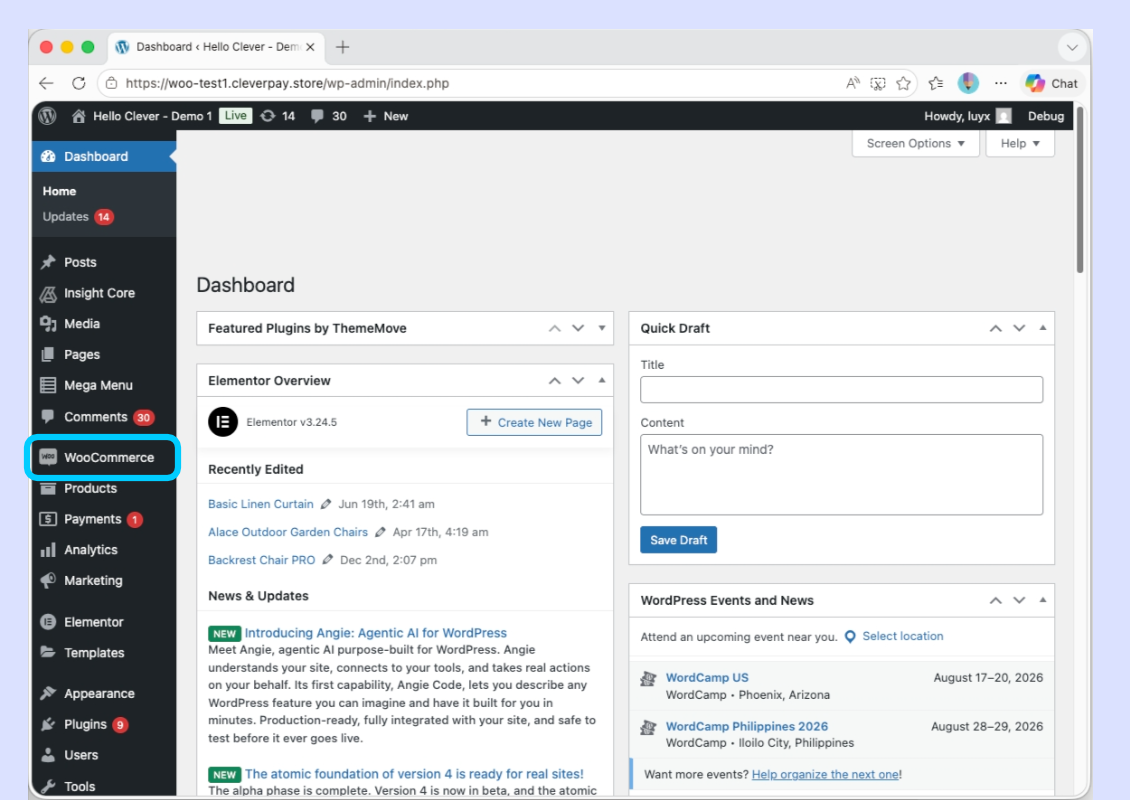The image size is (1130, 800).
Task: Open the Dashboard menu item
Action: [104, 156]
